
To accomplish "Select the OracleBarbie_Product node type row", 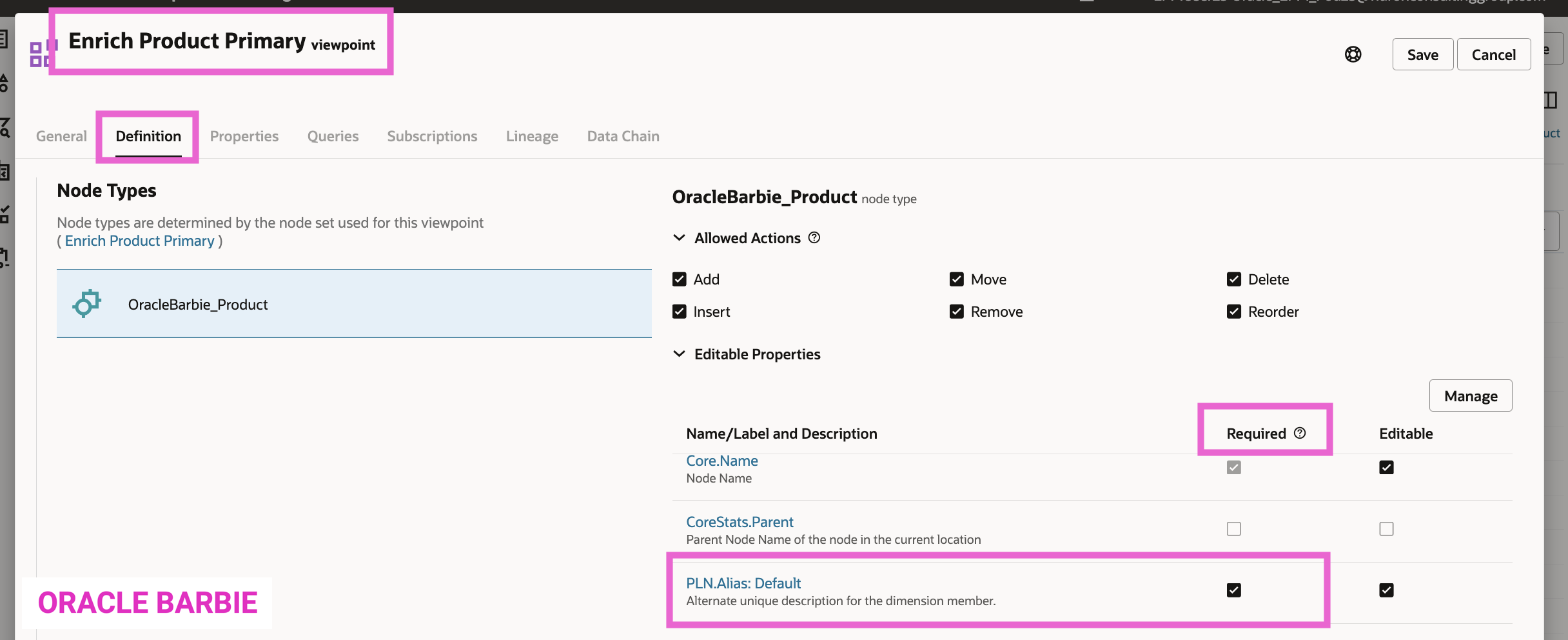I will tap(354, 304).
